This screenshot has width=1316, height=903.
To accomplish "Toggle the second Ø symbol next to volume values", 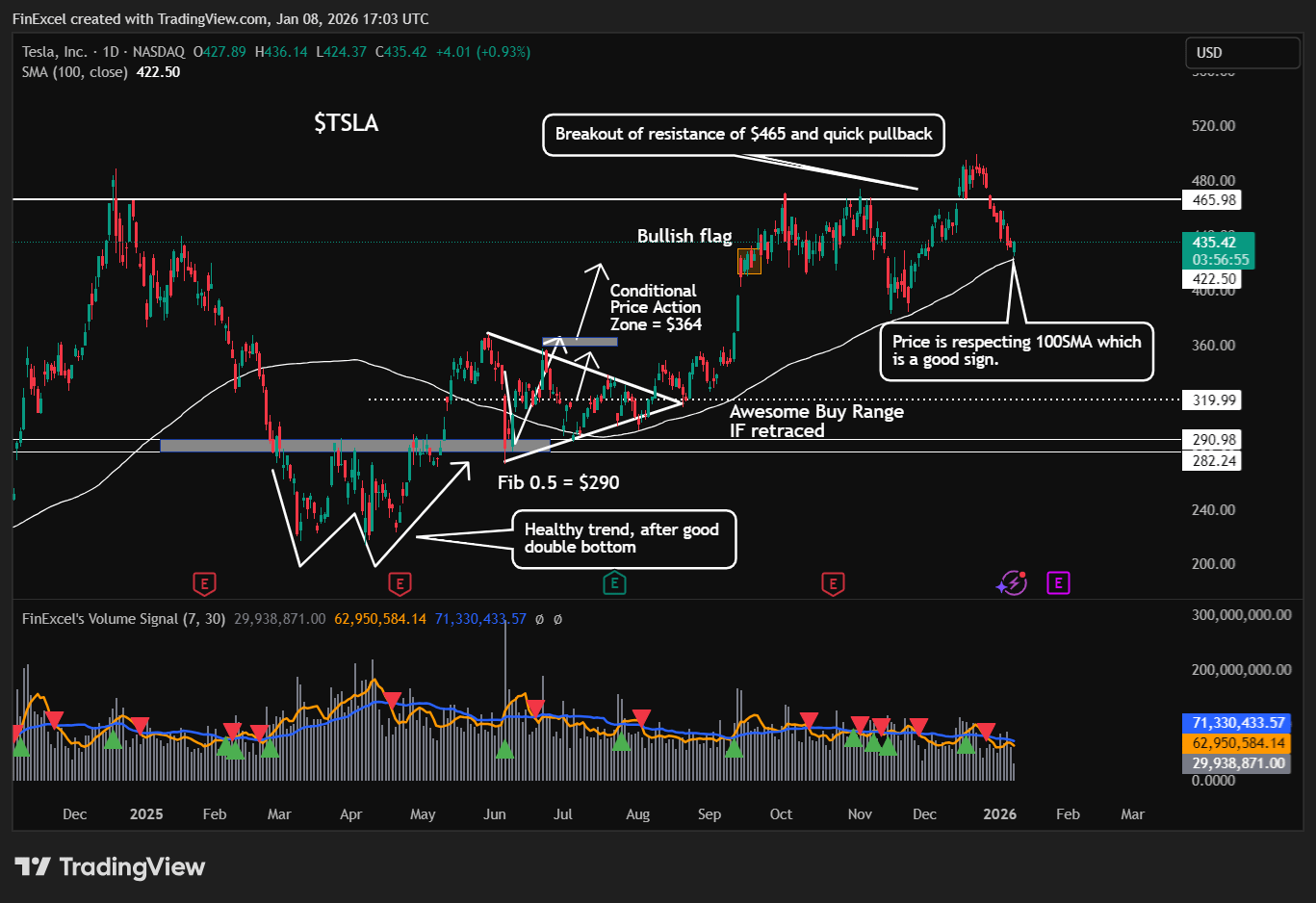I will click(558, 619).
